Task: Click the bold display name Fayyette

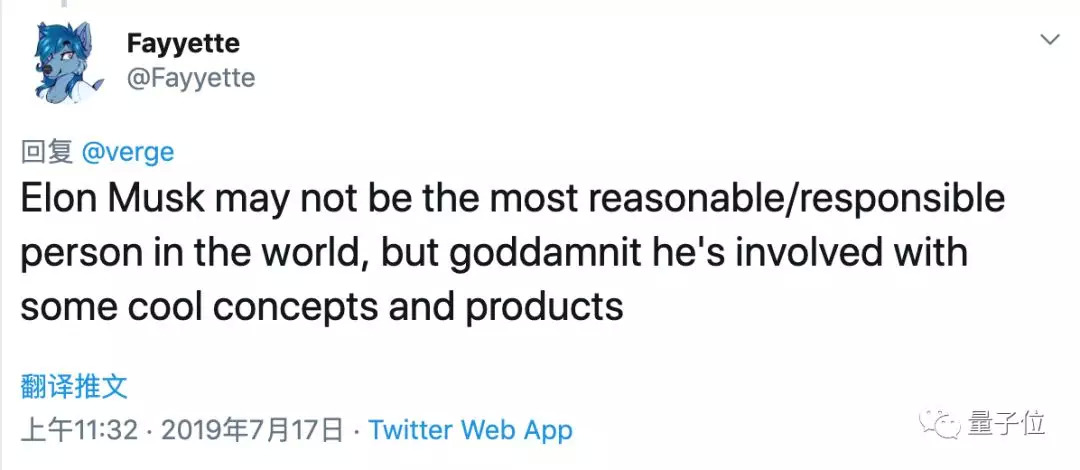Action: 183,44
